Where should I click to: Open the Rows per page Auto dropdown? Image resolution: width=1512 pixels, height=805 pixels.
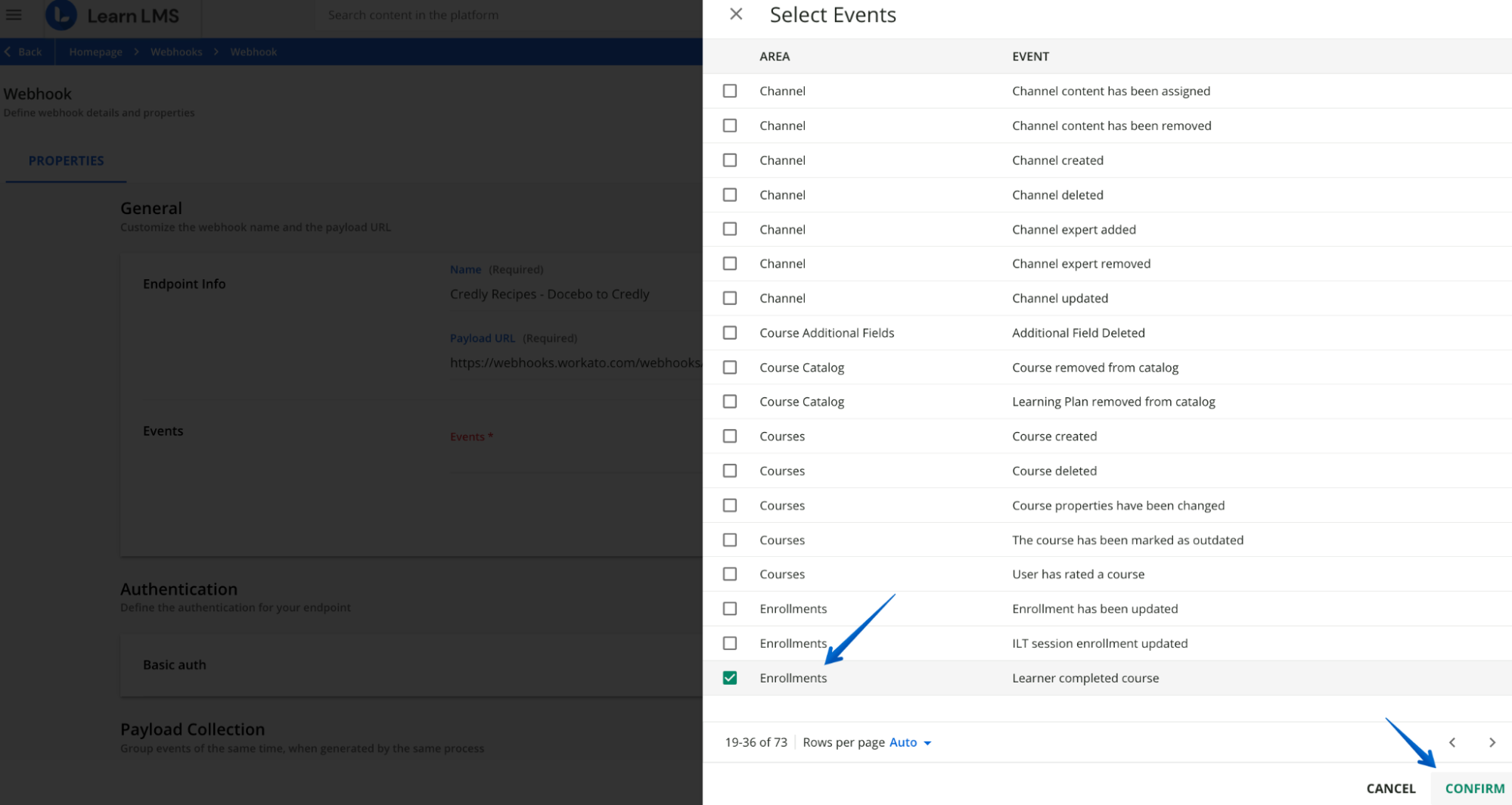[908, 742]
